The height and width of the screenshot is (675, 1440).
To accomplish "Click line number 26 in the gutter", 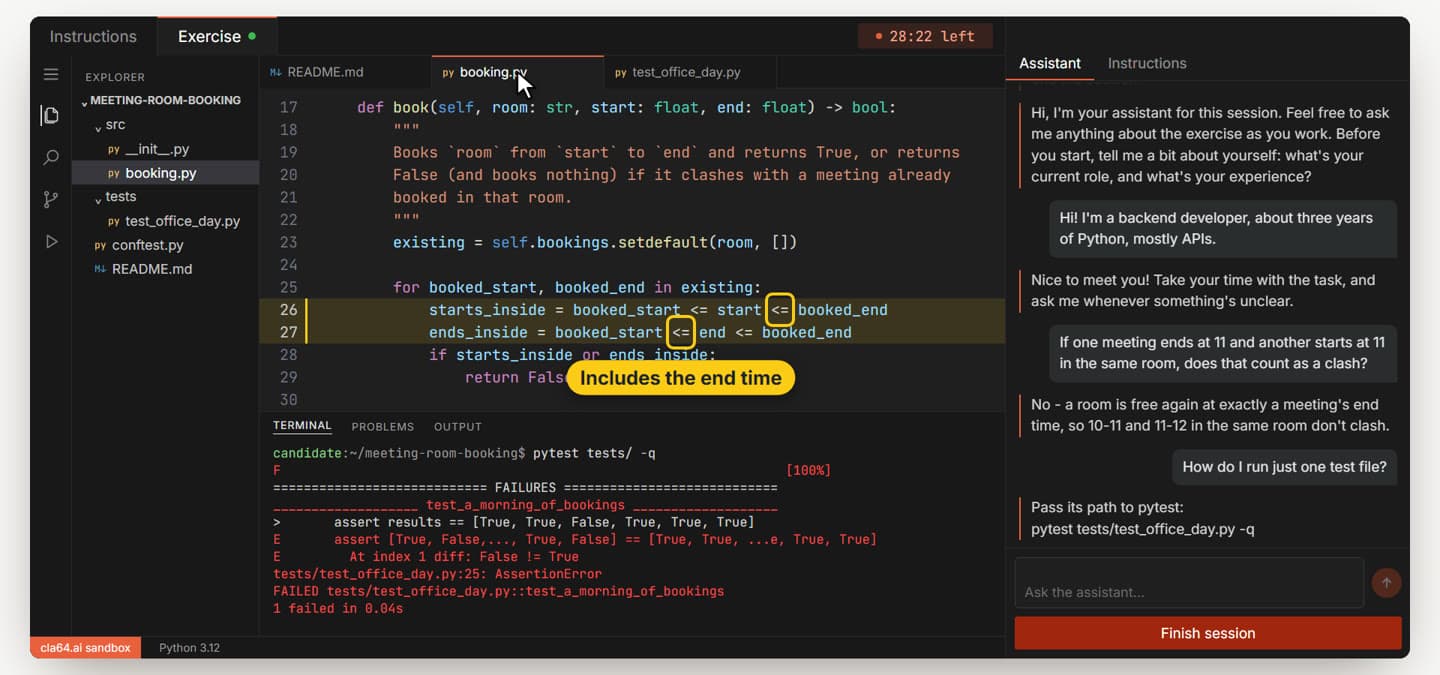I will click(x=288, y=310).
